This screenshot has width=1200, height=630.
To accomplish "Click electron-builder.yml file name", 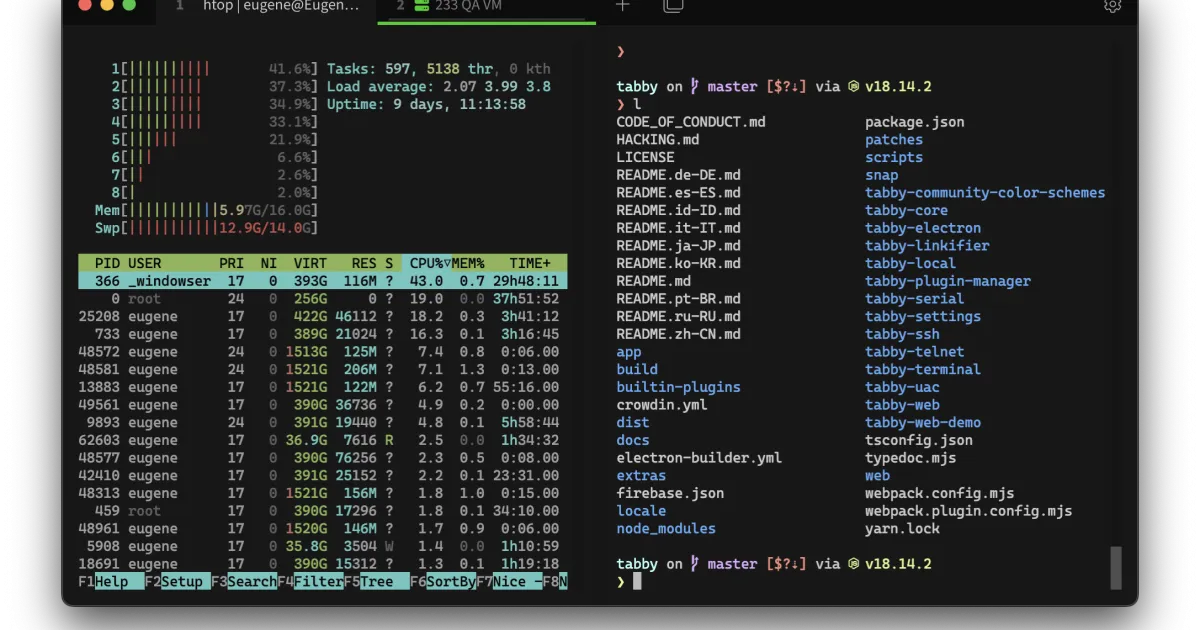I will pyautogui.click(x=699, y=458).
